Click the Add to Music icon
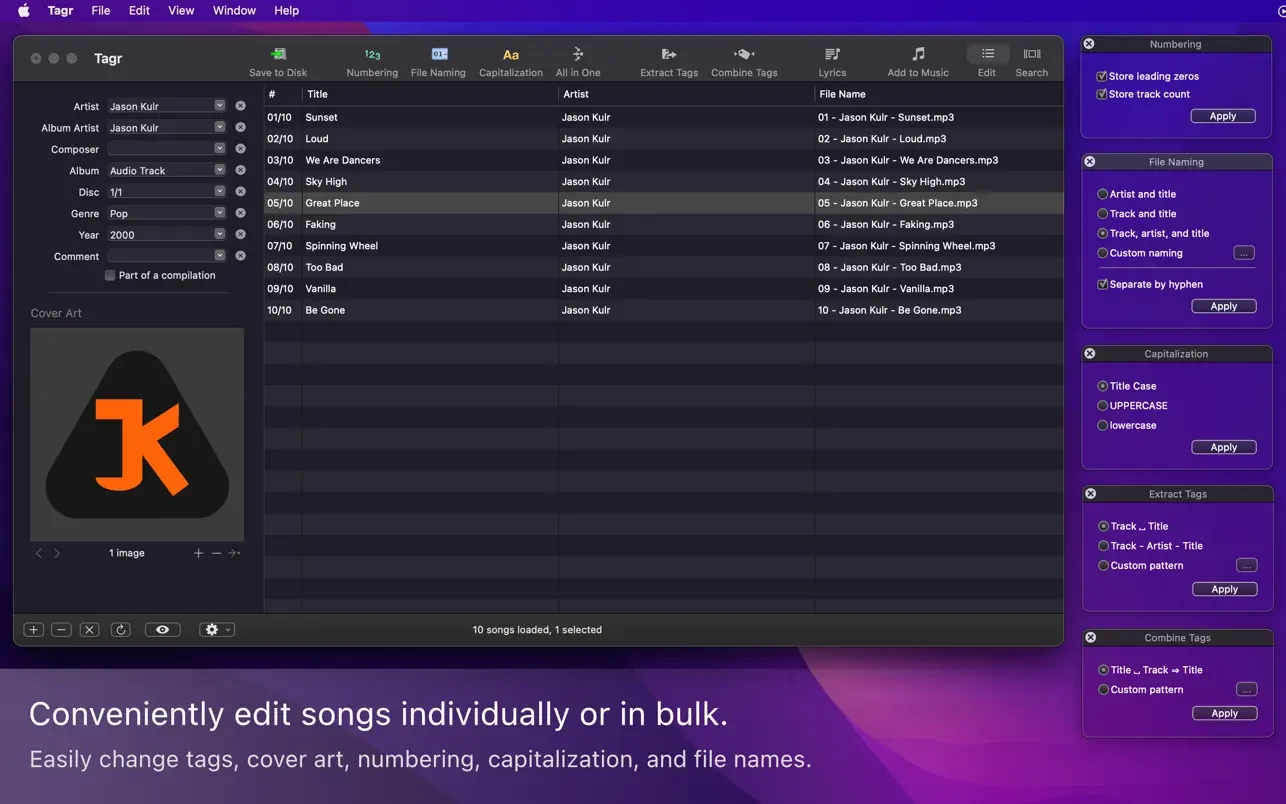This screenshot has width=1286, height=804. tap(917, 58)
